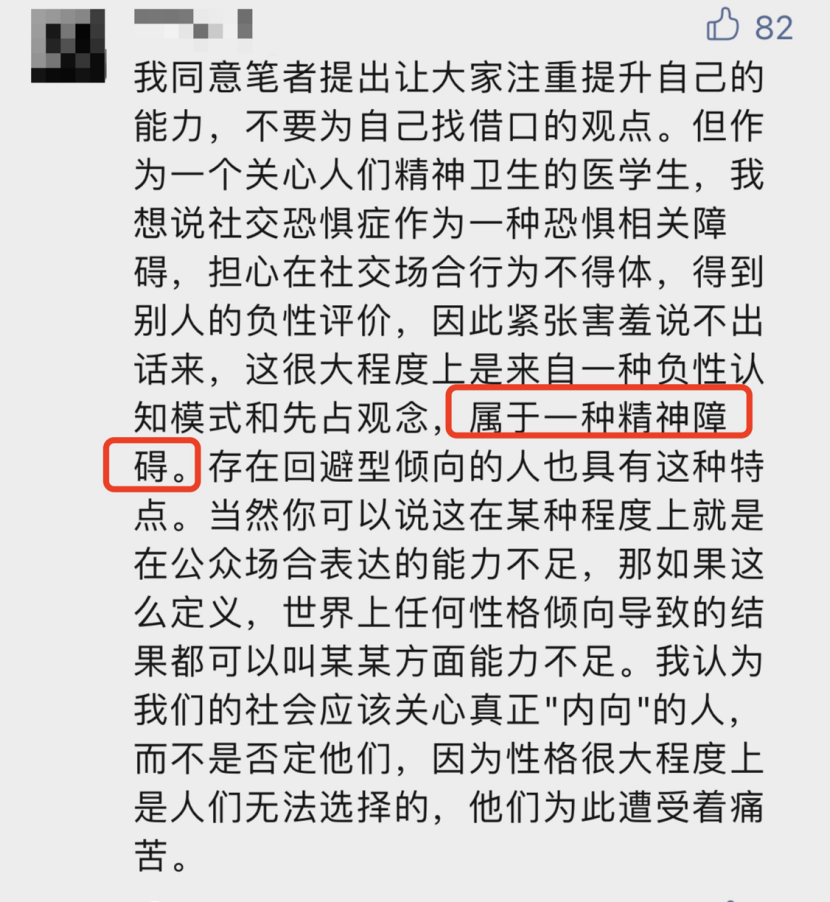Click the like count 82
This screenshot has width=830, height=902.
click(774, 28)
